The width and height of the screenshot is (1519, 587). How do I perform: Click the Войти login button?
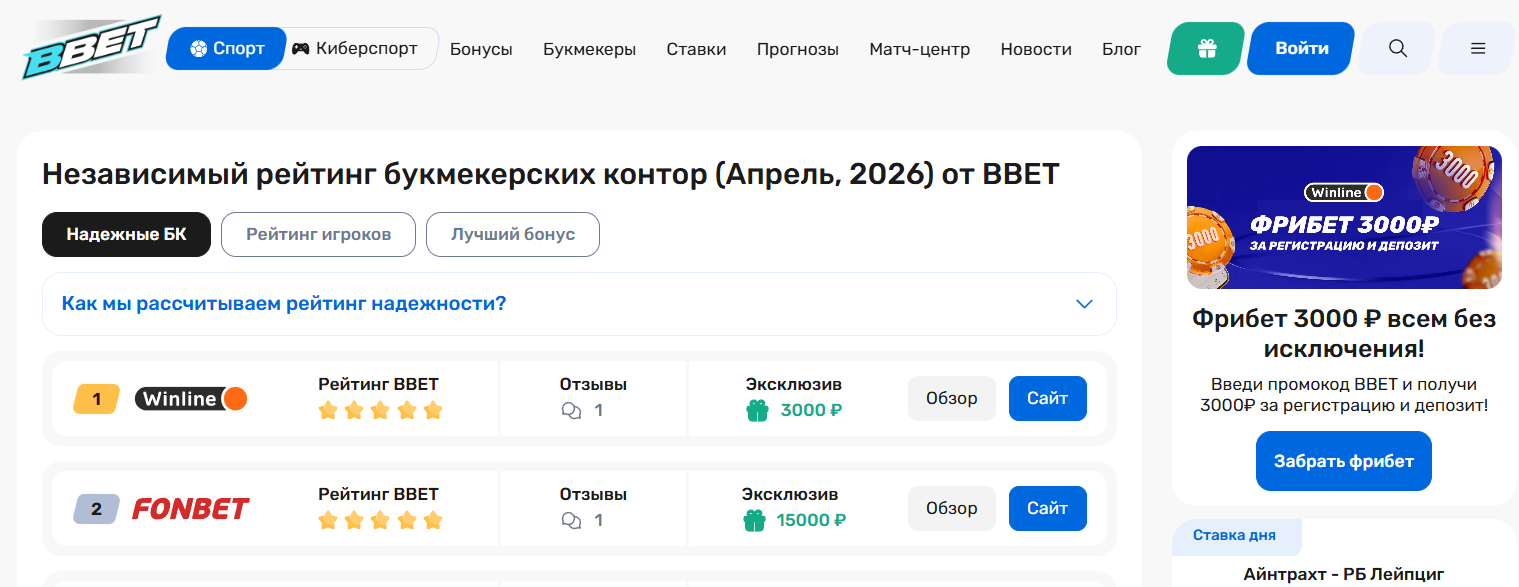[1302, 48]
